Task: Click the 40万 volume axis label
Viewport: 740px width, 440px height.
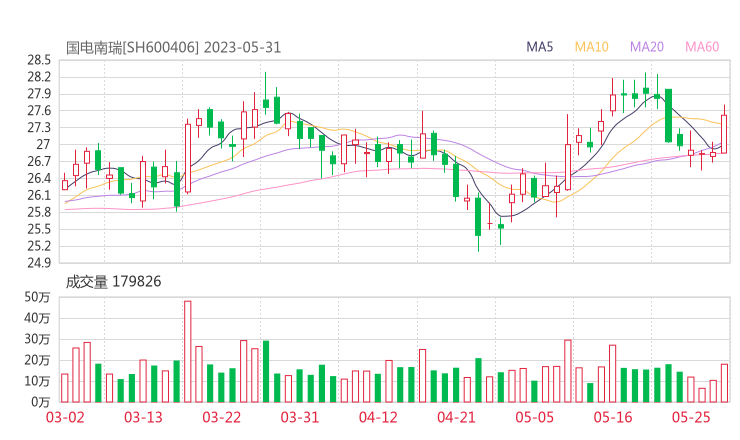Action: 37,318
